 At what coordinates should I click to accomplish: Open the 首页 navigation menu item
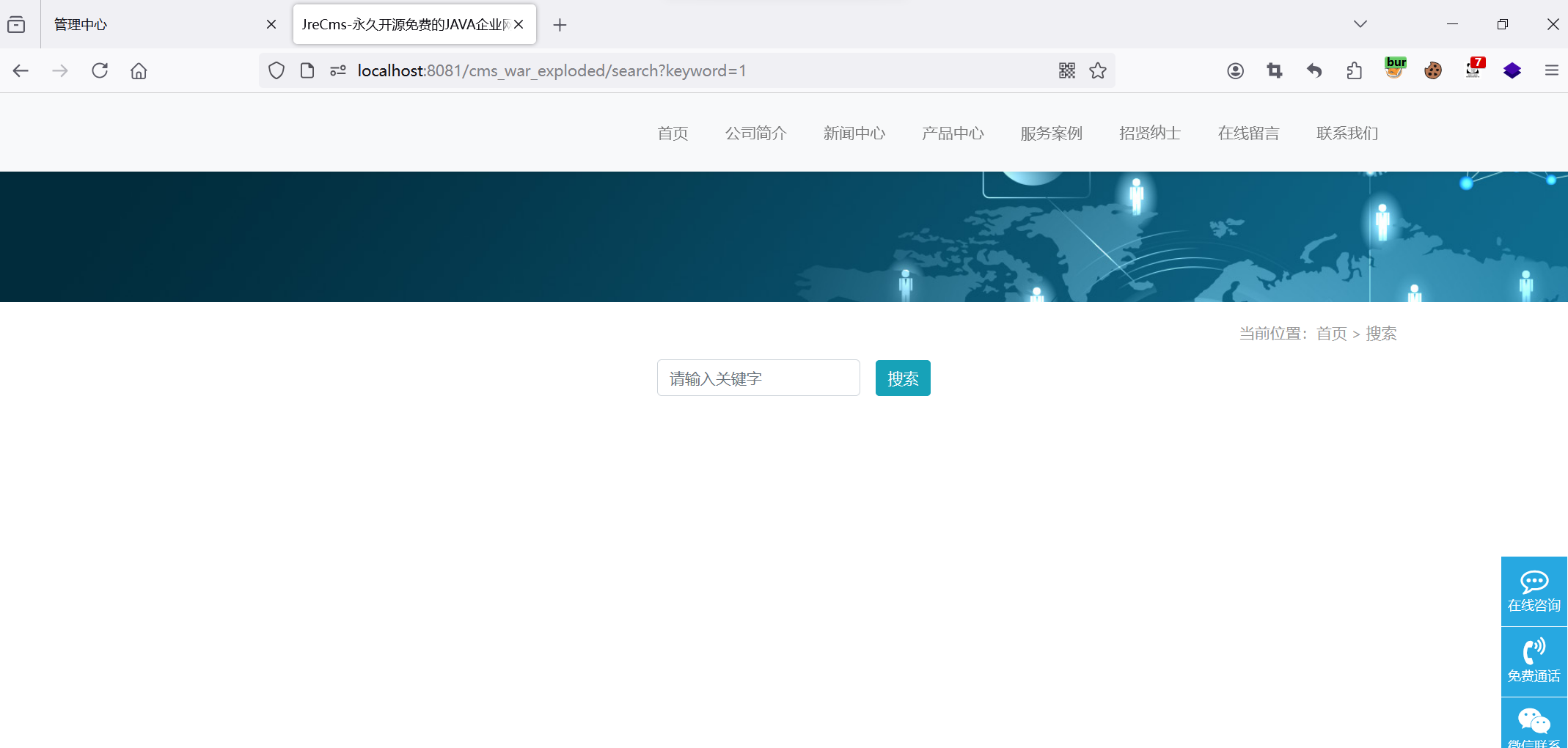pyautogui.click(x=673, y=133)
